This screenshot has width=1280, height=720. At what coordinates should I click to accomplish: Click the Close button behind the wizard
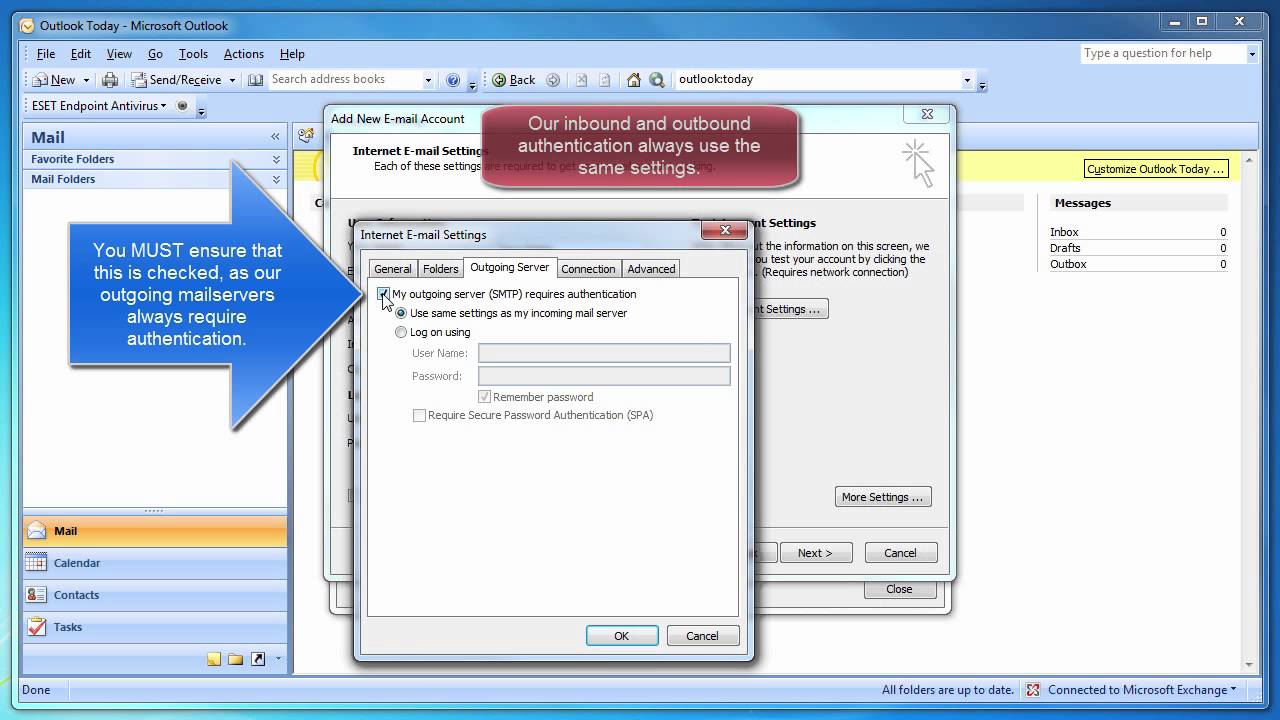click(x=899, y=589)
